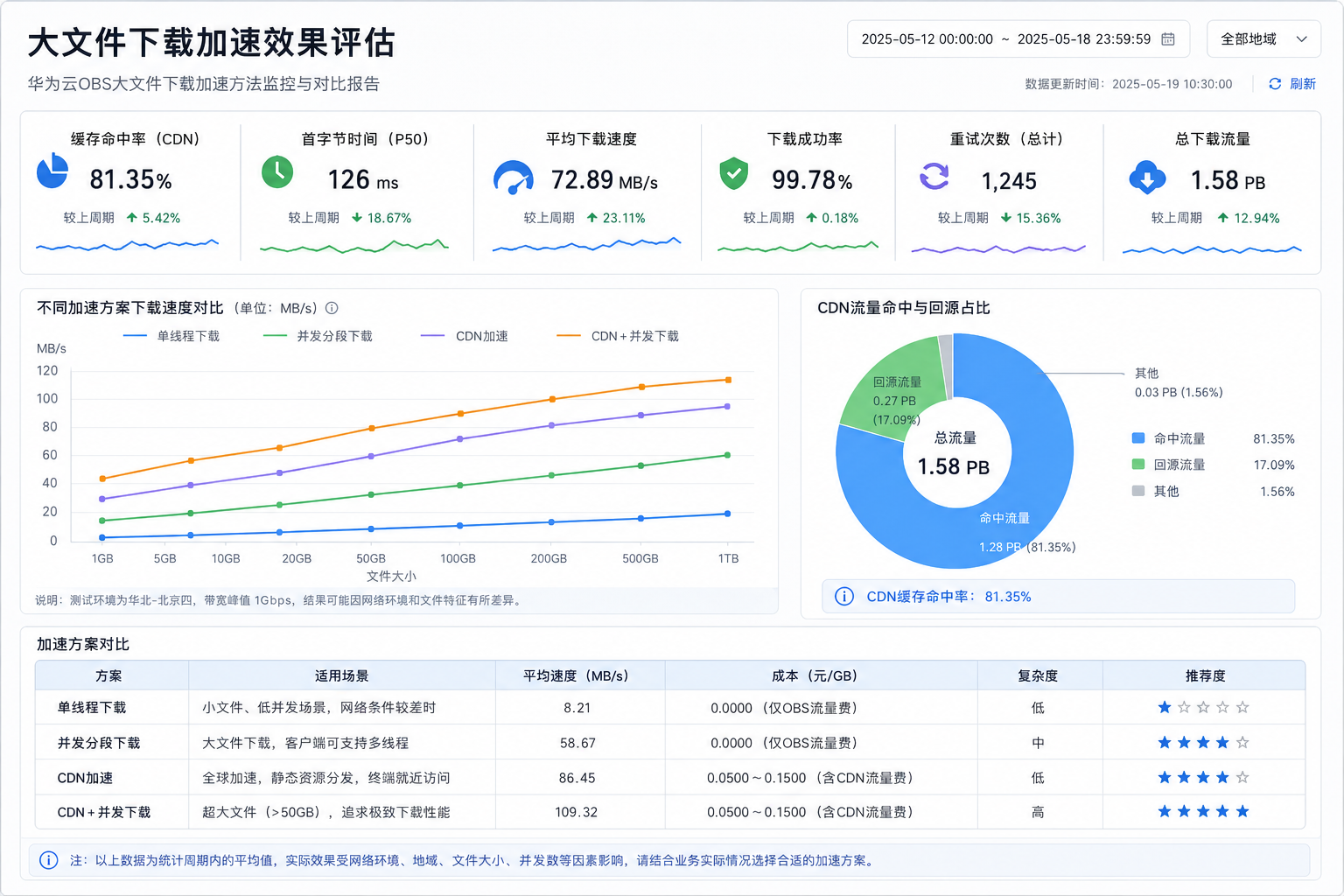Click the pie chart icon for 缓存命中率
The image size is (1344, 896).
pyautogui.click(x=52, y=171)
